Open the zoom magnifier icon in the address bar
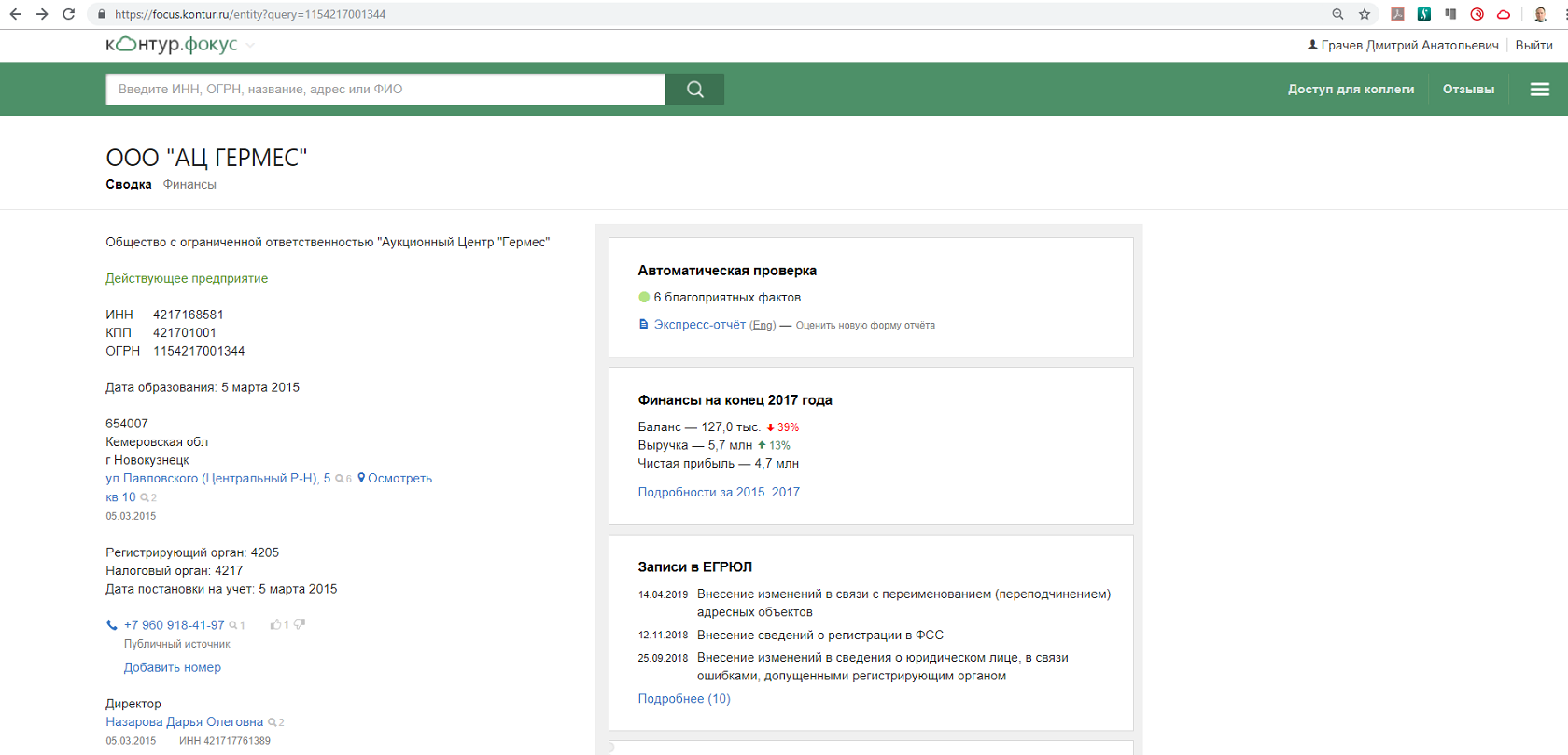 [x=1337, y=14]
